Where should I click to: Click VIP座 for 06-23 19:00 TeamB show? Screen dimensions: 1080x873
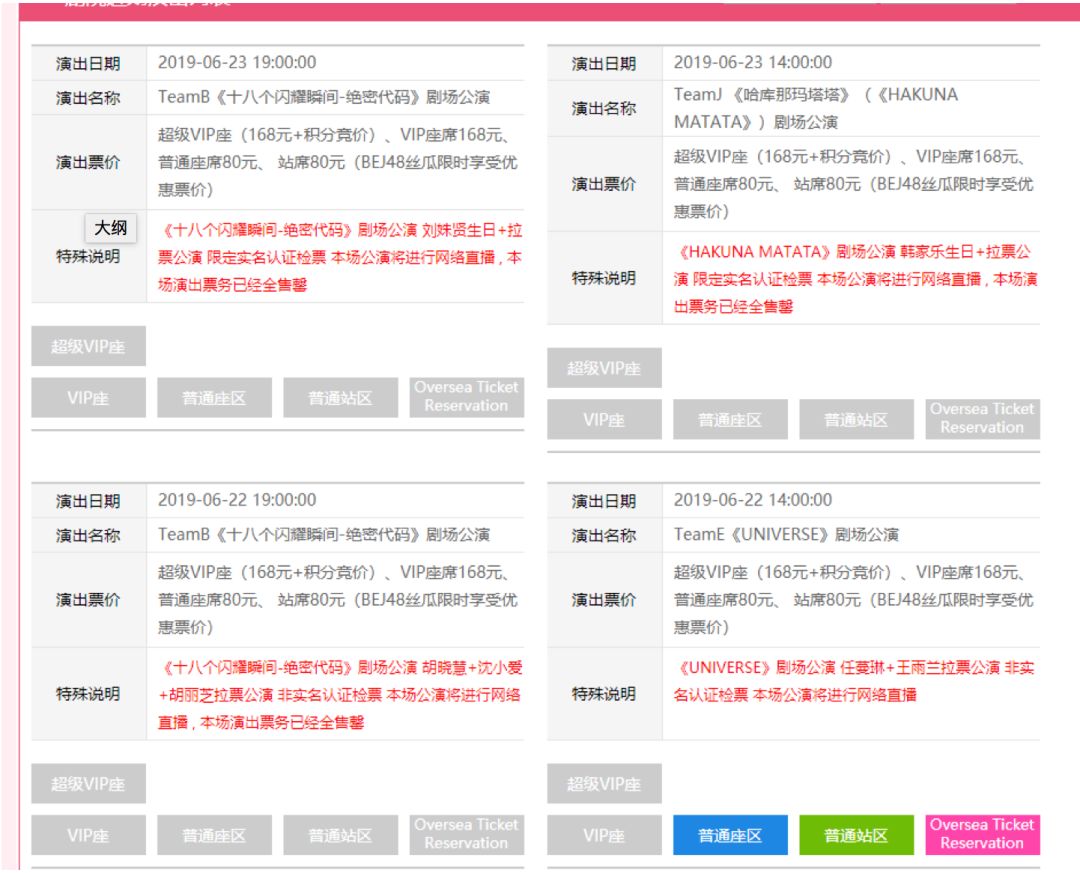point(88,398)
